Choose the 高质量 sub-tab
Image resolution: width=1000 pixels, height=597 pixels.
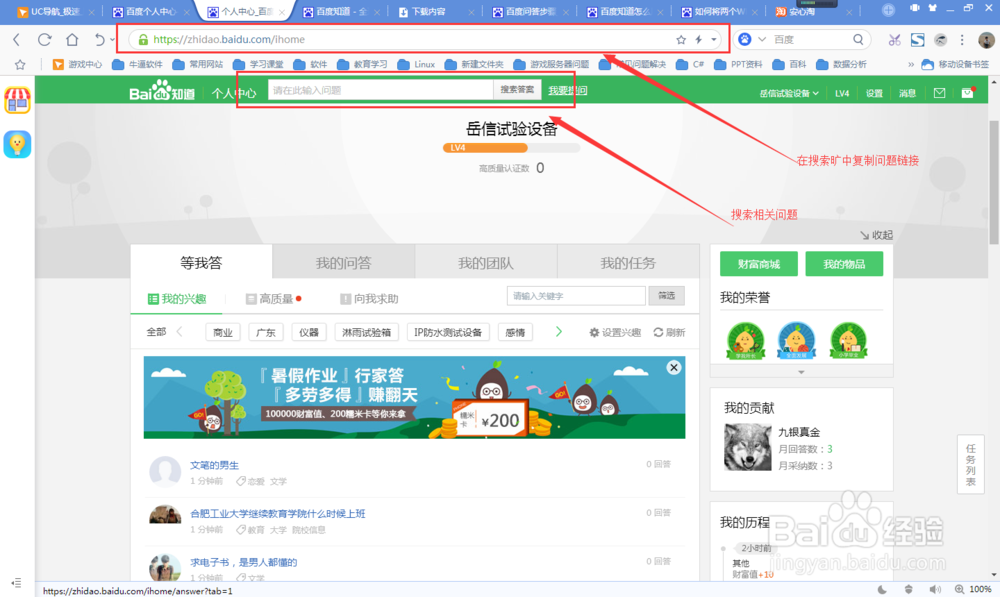[274, 298]
